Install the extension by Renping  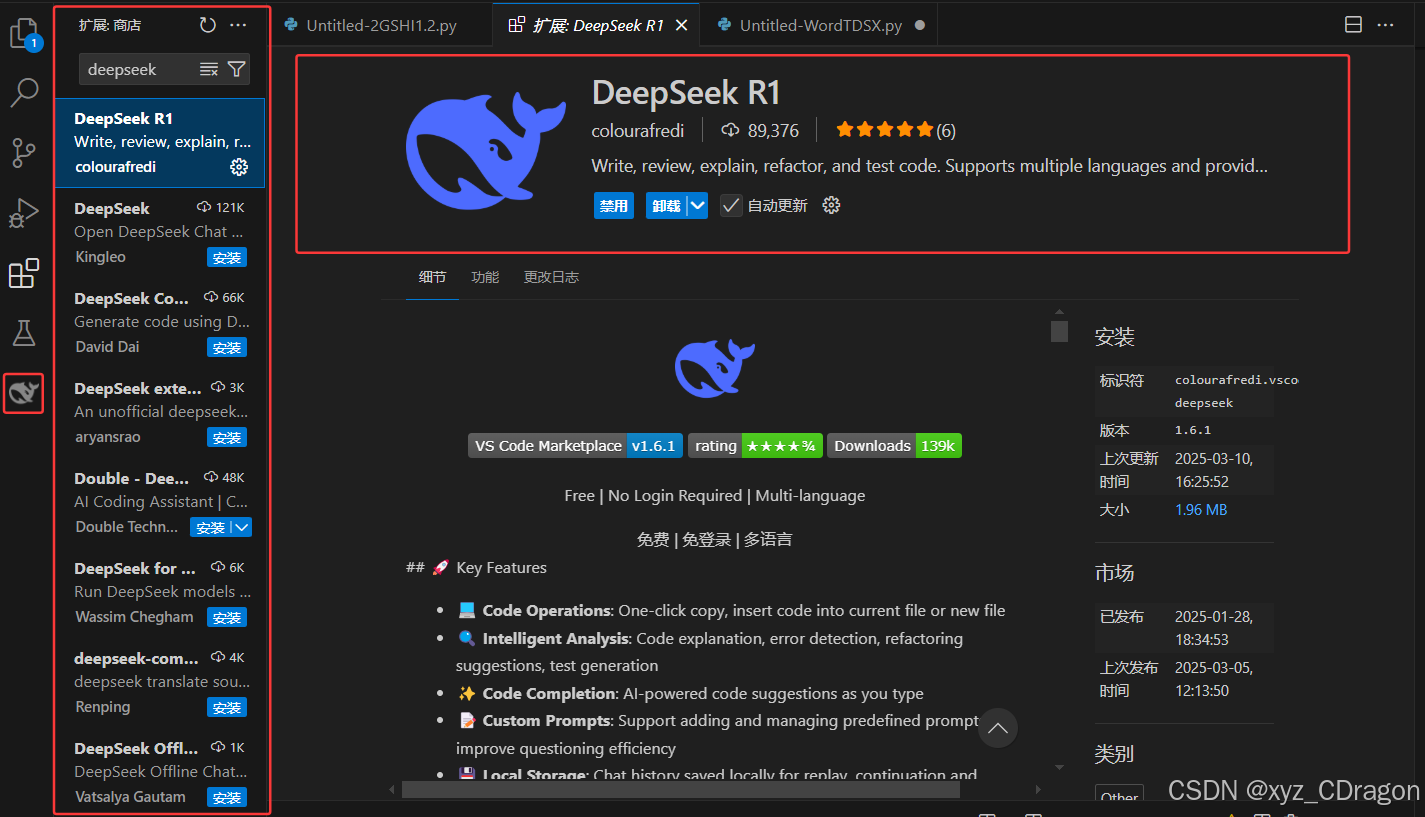[227, 707]
